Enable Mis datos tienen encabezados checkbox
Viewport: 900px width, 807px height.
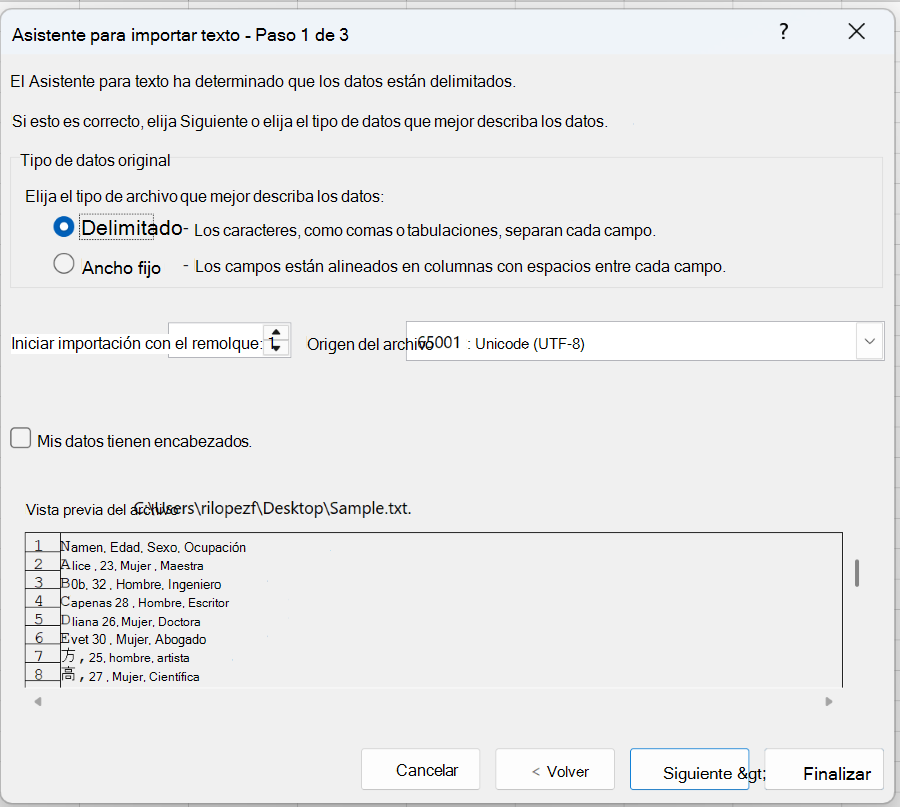point(21,438)
